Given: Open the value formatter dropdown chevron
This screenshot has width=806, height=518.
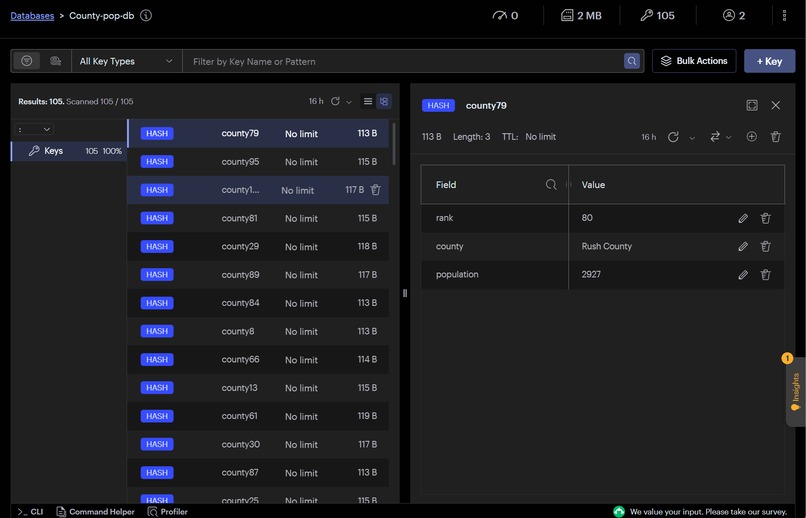Looking at the screenshot, I should click(728, 137).
